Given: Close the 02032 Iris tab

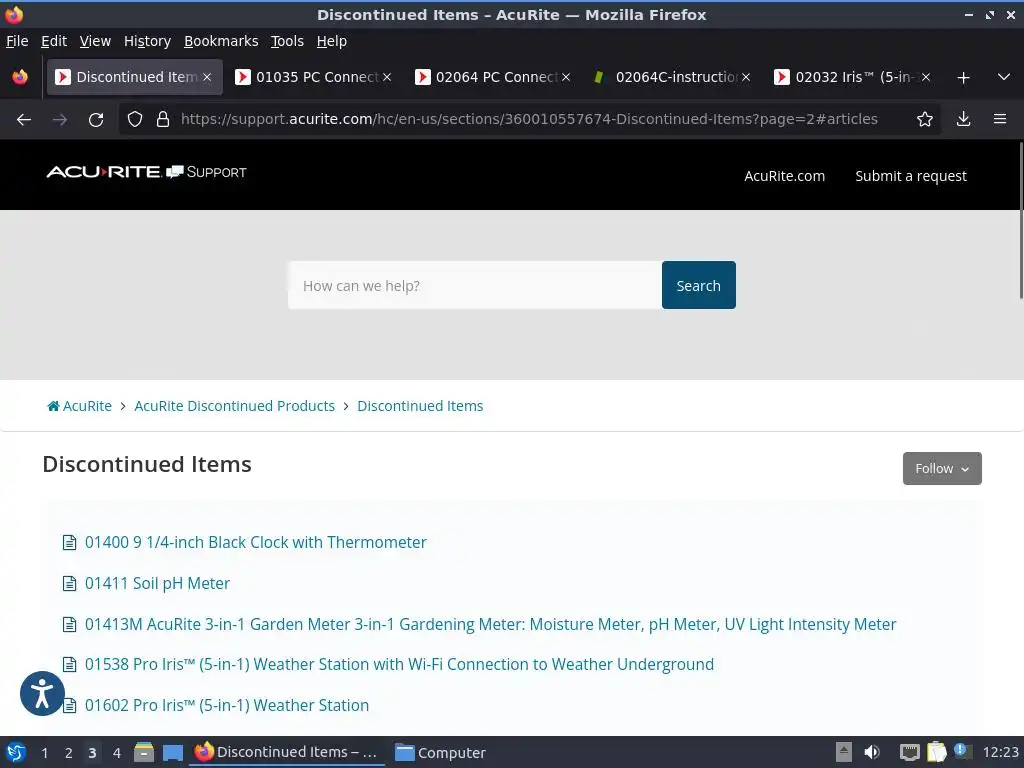Looking at the screenshot, I should point(925,77).
